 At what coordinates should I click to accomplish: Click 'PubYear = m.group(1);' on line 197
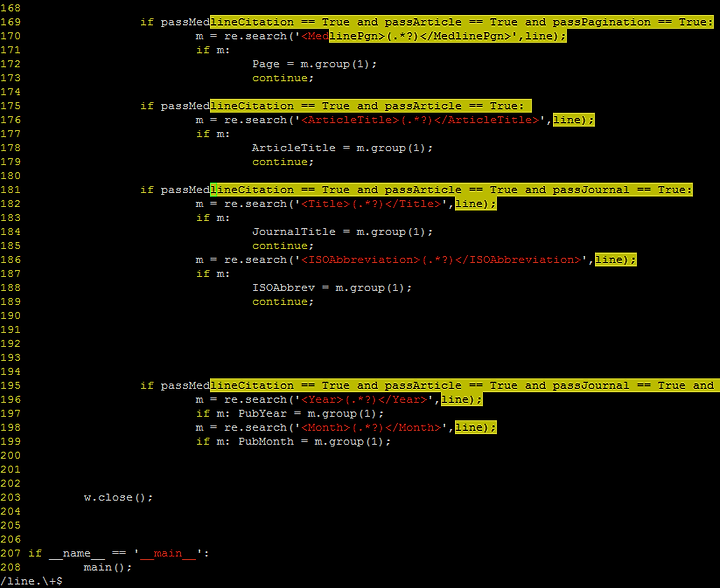(x=311, y=414)
